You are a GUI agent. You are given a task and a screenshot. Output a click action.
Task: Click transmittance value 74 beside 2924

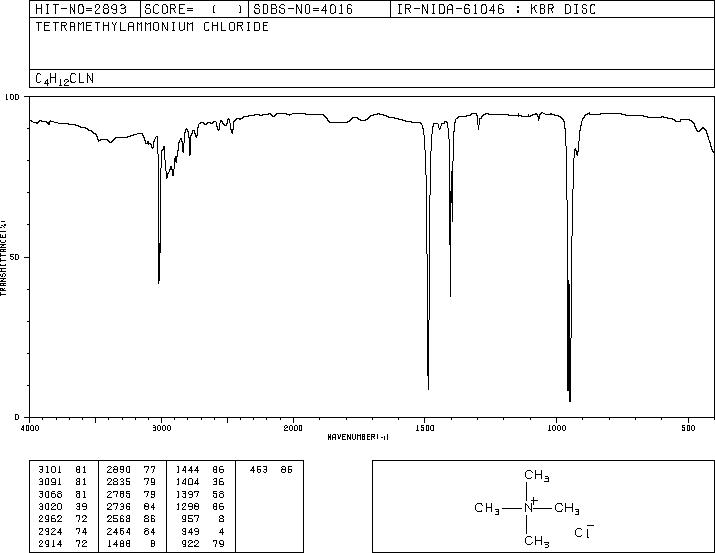[81, 532]
